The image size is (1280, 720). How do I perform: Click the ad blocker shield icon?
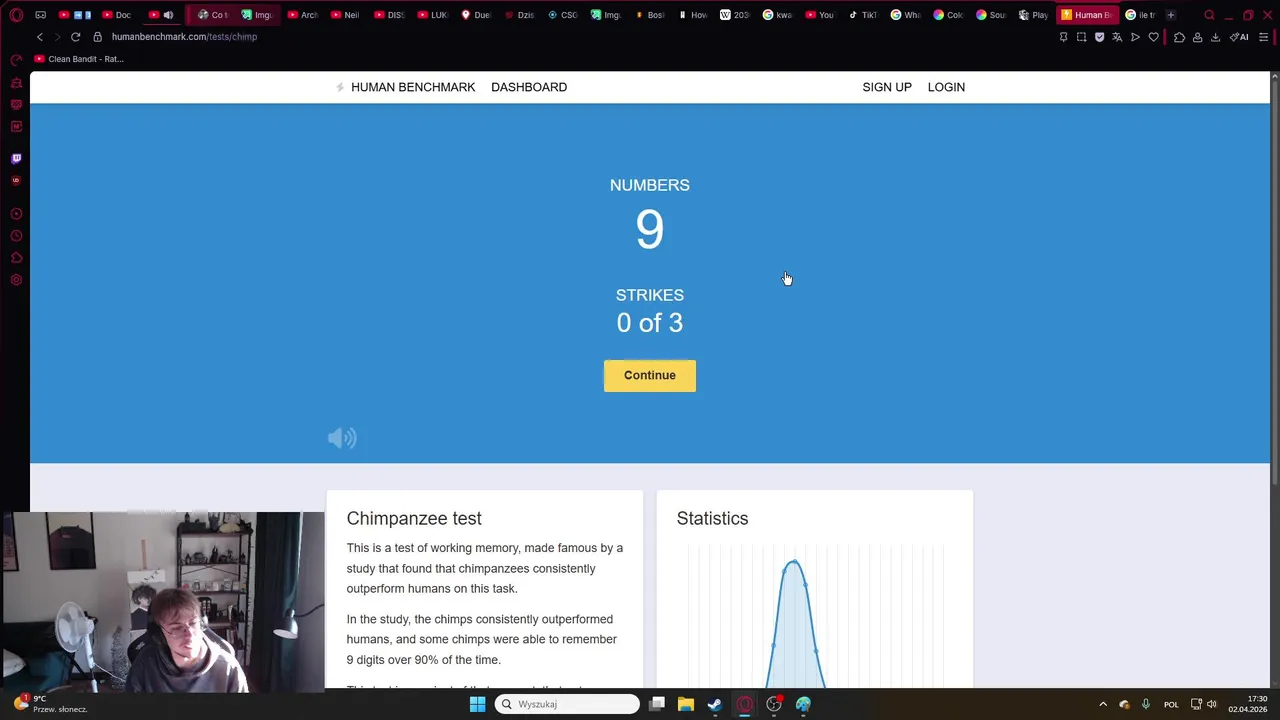[x=1099, y=37]
